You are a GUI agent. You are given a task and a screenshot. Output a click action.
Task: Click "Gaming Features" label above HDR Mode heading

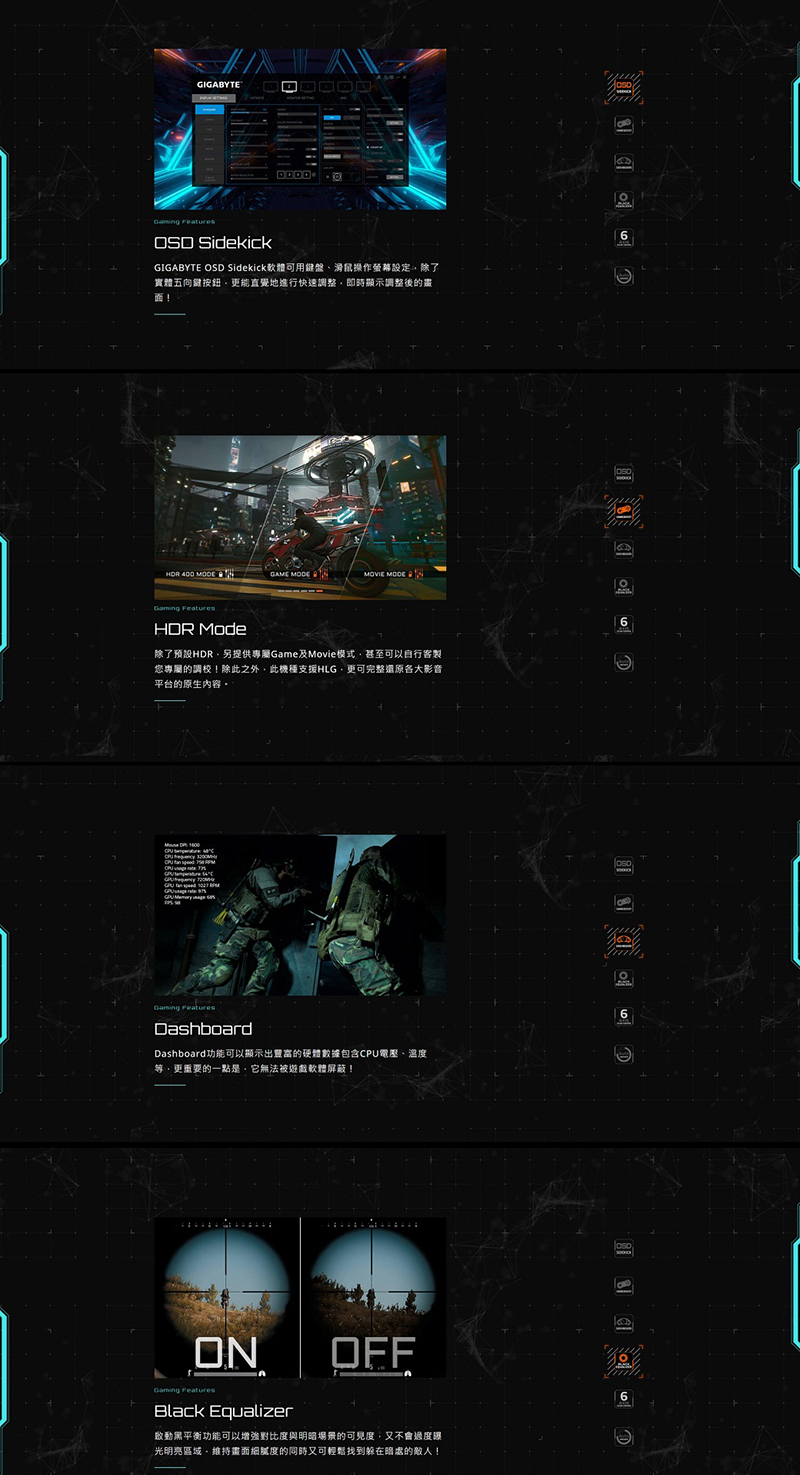pos(184,608)
